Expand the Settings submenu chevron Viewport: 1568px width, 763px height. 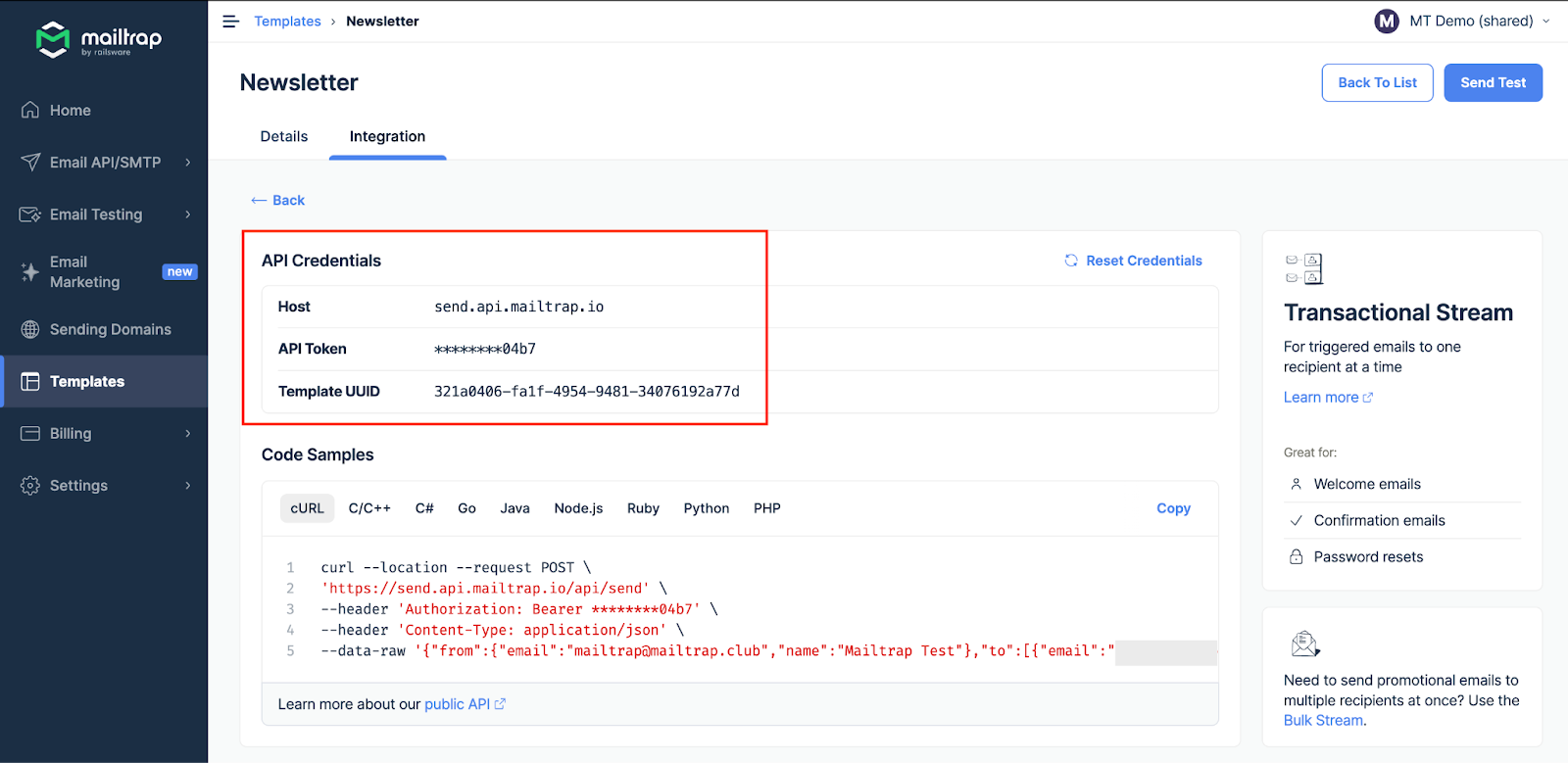tap(188, 485)
